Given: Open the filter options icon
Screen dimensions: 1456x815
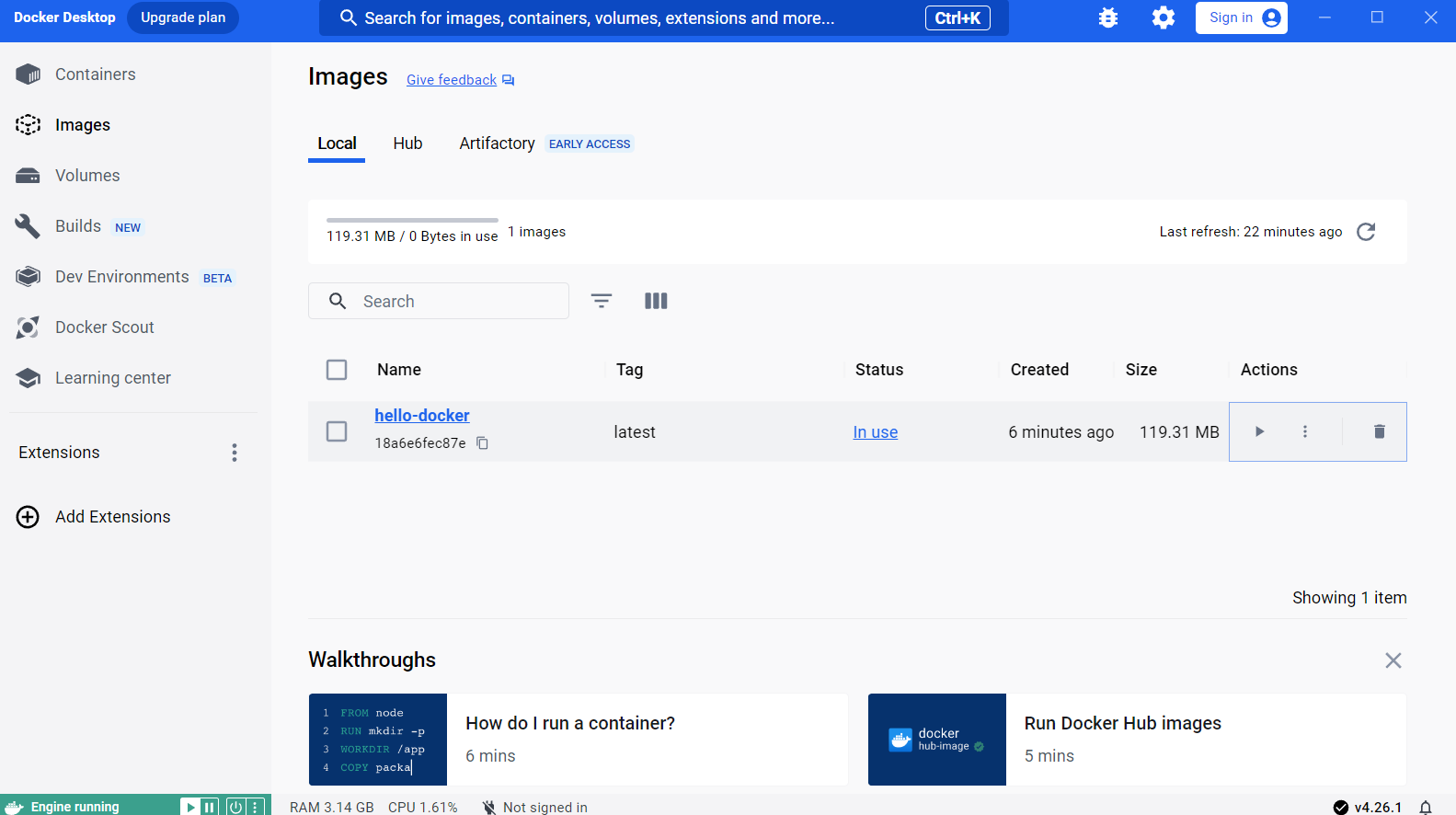Looking at the screenshot, I should 602,301.
